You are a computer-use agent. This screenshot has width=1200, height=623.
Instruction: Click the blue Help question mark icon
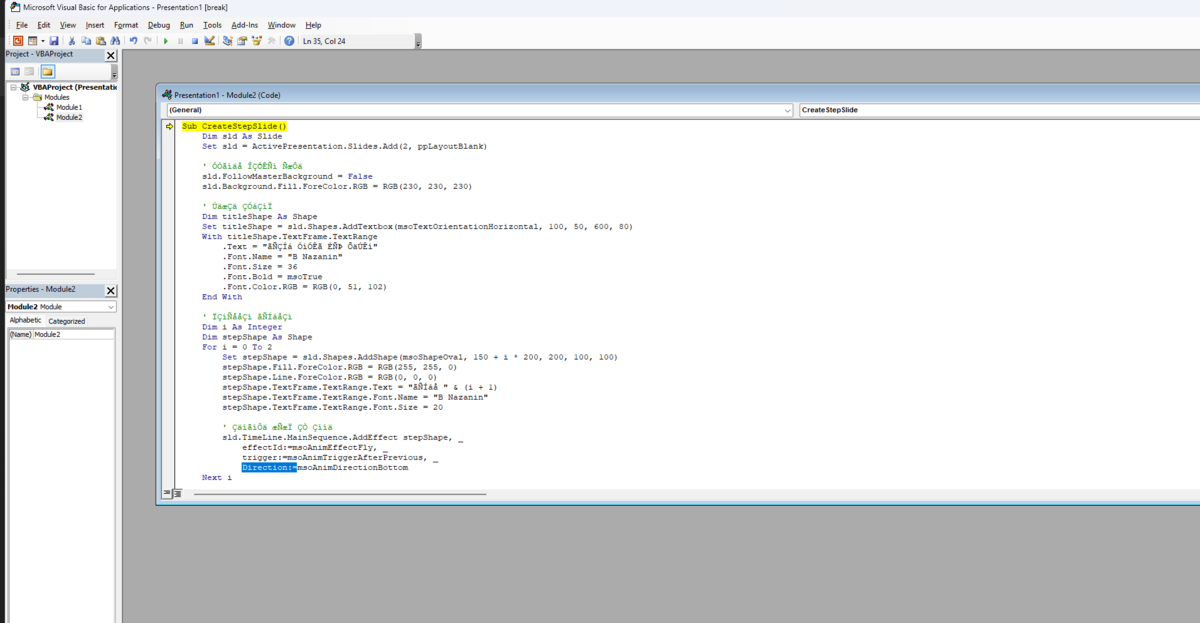[x=289, y=41]
